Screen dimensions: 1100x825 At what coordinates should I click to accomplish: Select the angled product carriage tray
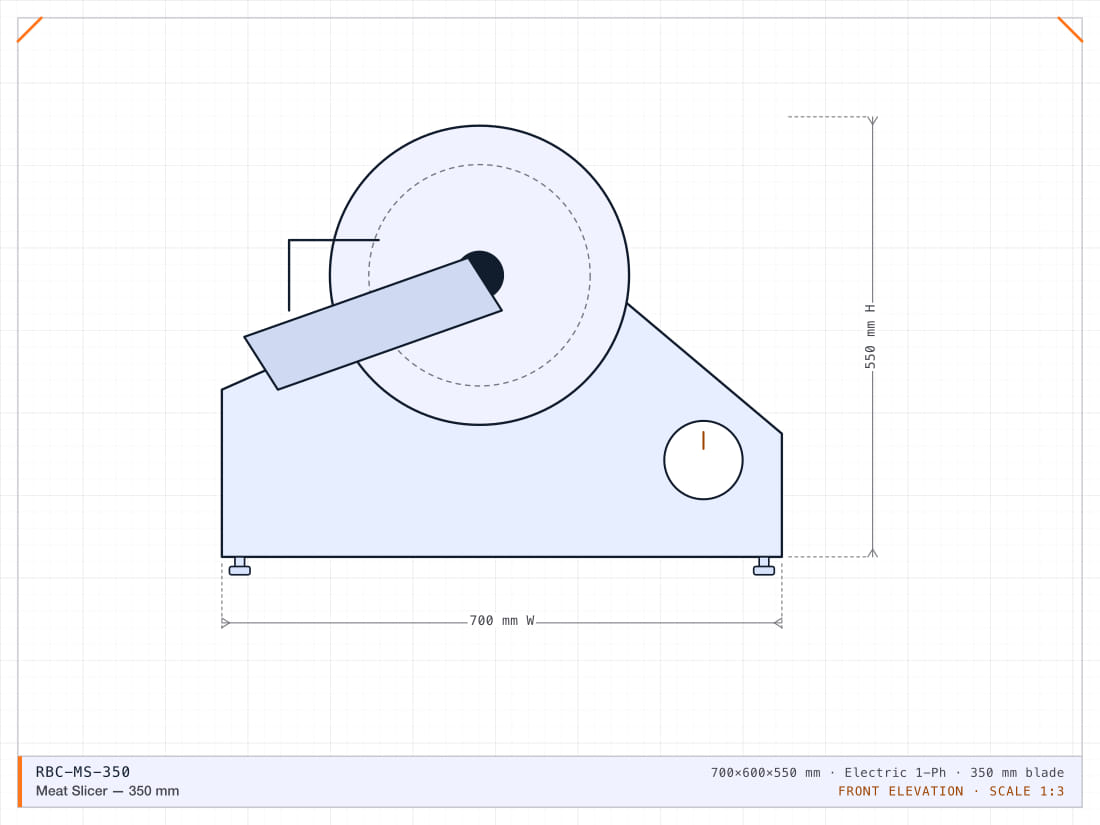point(373,324)
